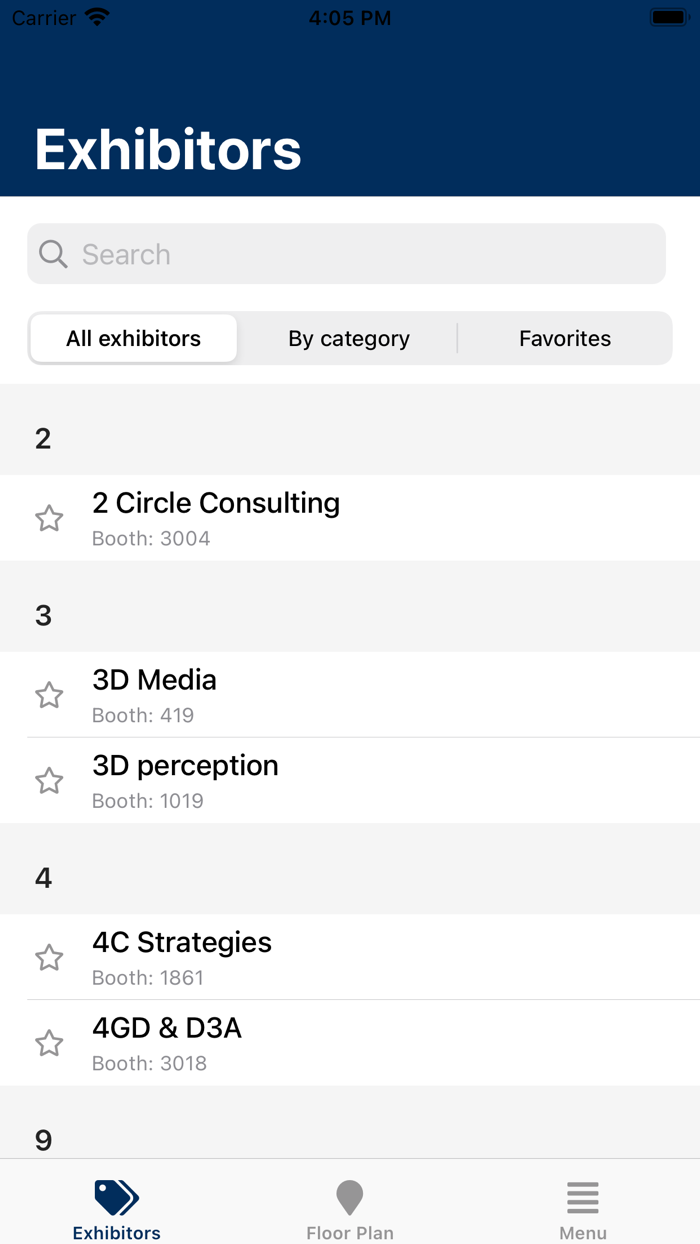Tap the search magnifier icon
Screen dimensions: 700x1244
coord(53,254)
